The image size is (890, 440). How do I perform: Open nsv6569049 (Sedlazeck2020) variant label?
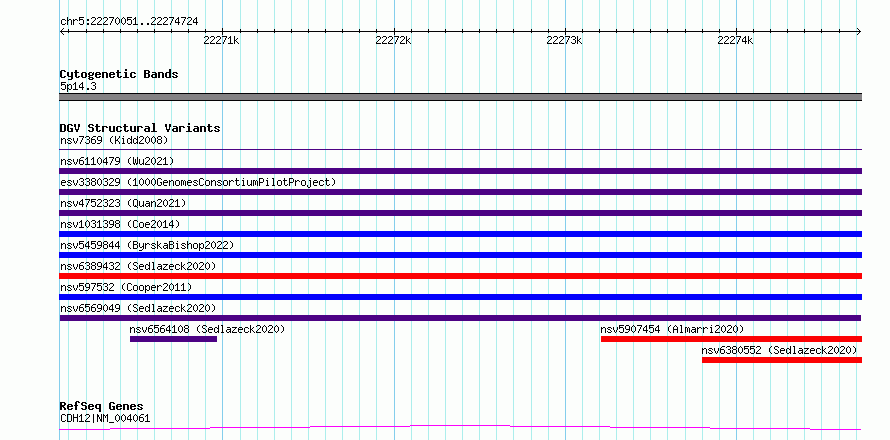[138, 308]
